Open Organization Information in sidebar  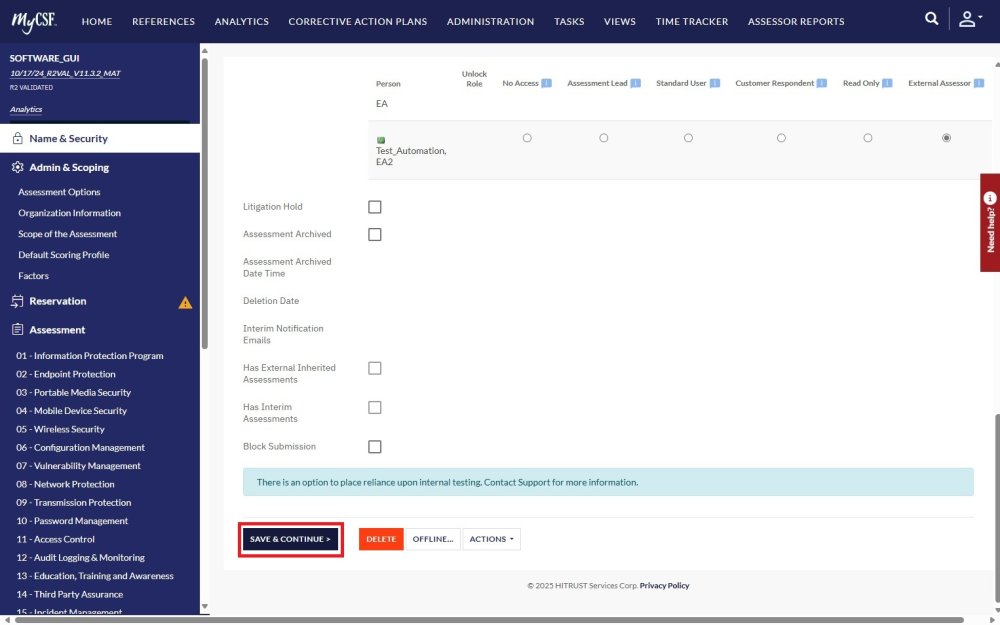70,213
